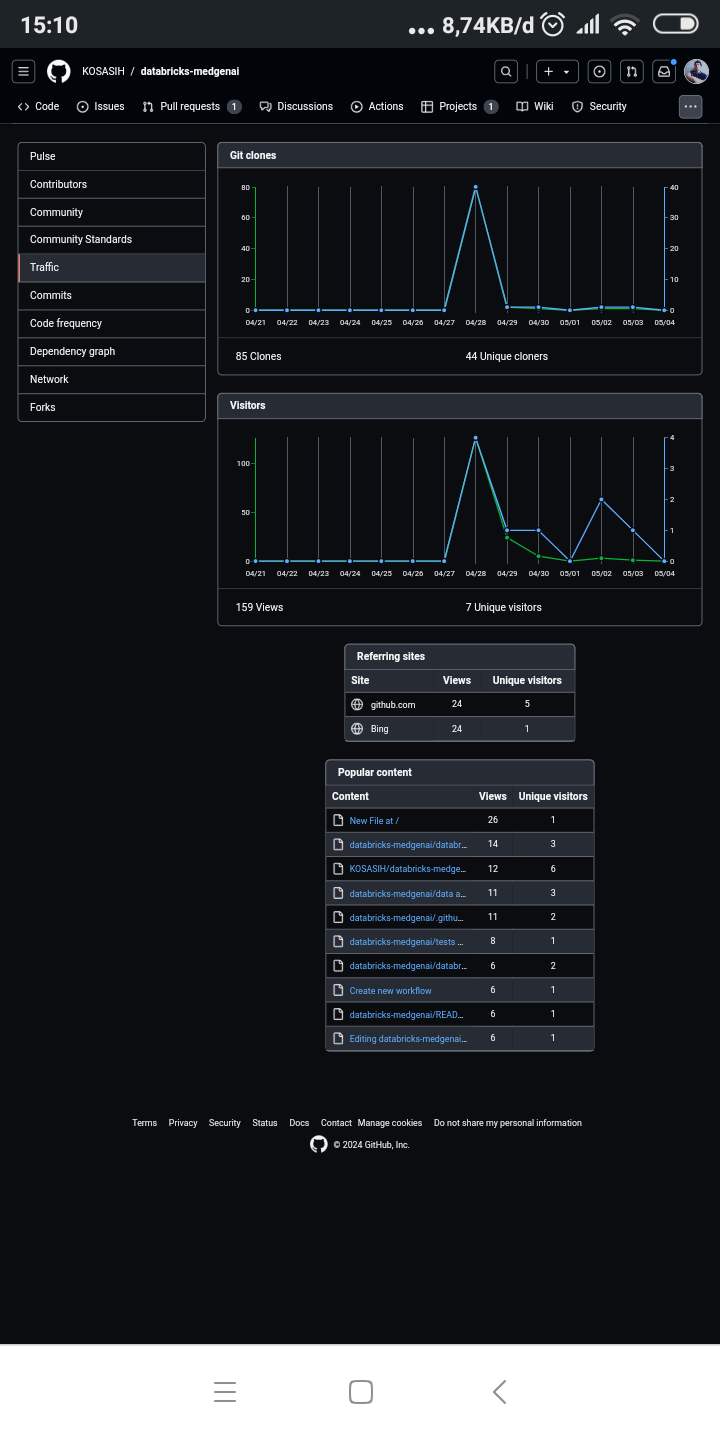Screen dimensions: 720x1440
Task: Click the globe icon beside Bing
Action: tap(357, 729)
